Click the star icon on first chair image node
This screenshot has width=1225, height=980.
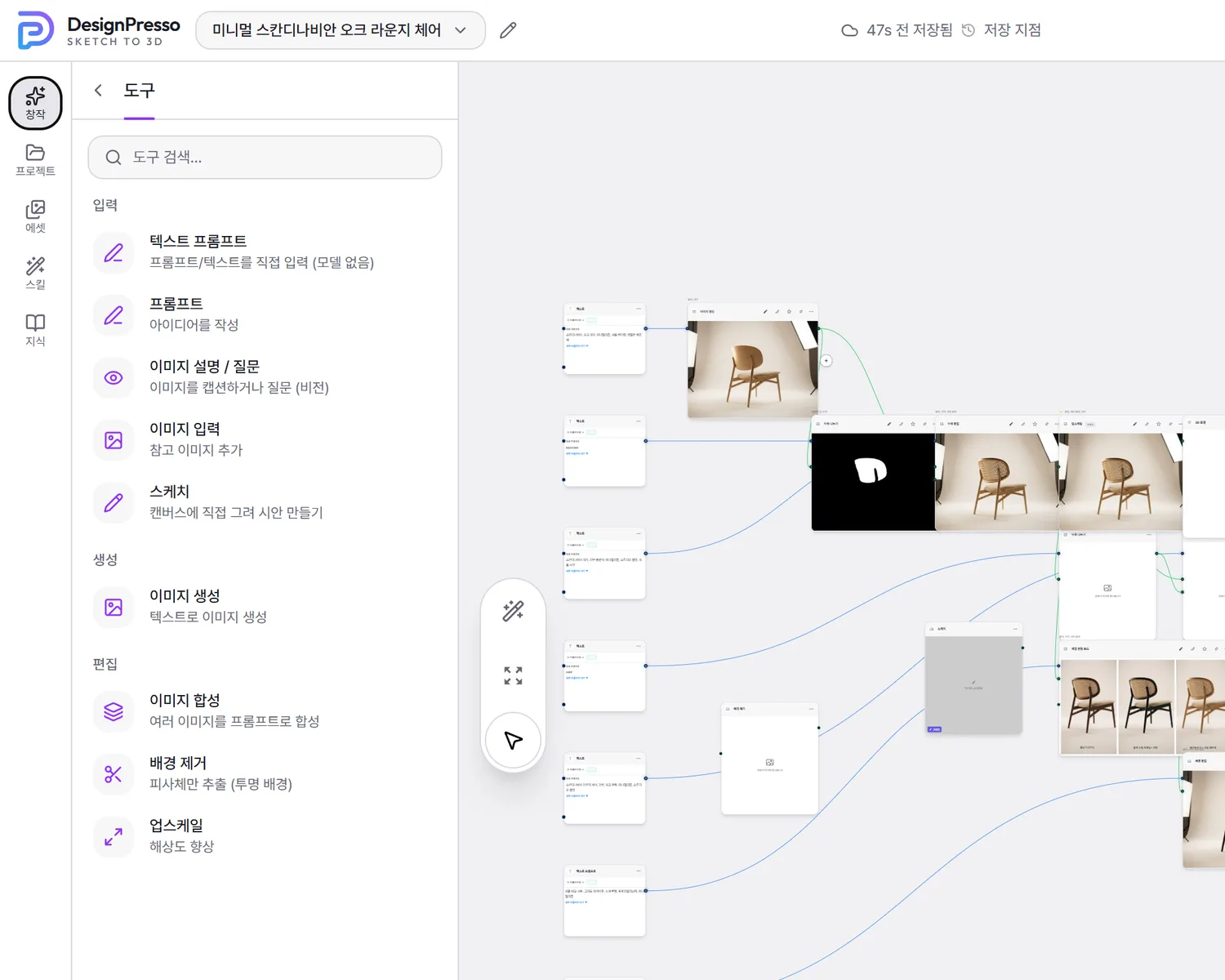789,311
